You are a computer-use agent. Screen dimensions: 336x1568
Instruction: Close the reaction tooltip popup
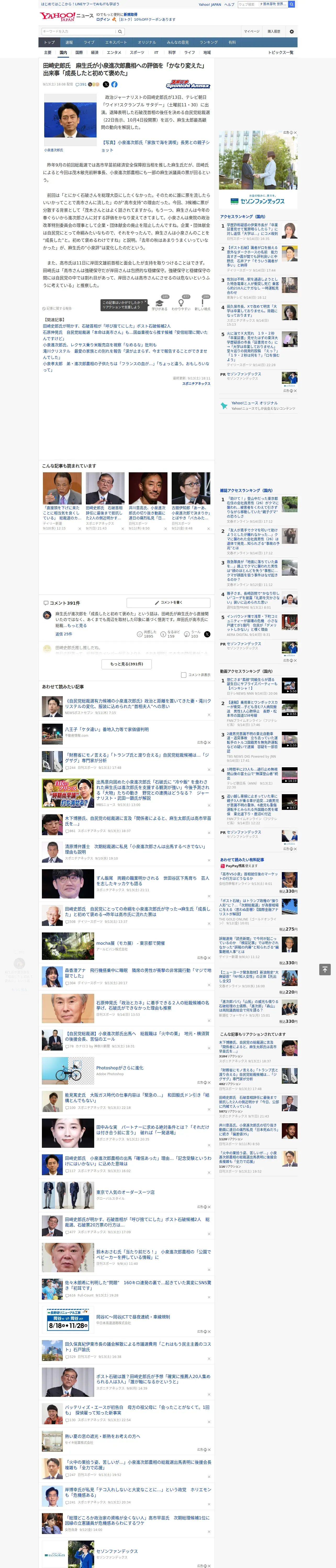click(145, 302)
